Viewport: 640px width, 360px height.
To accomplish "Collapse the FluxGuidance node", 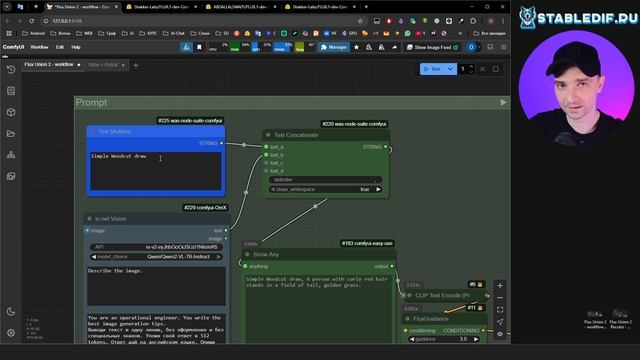I will coord(407,319).
